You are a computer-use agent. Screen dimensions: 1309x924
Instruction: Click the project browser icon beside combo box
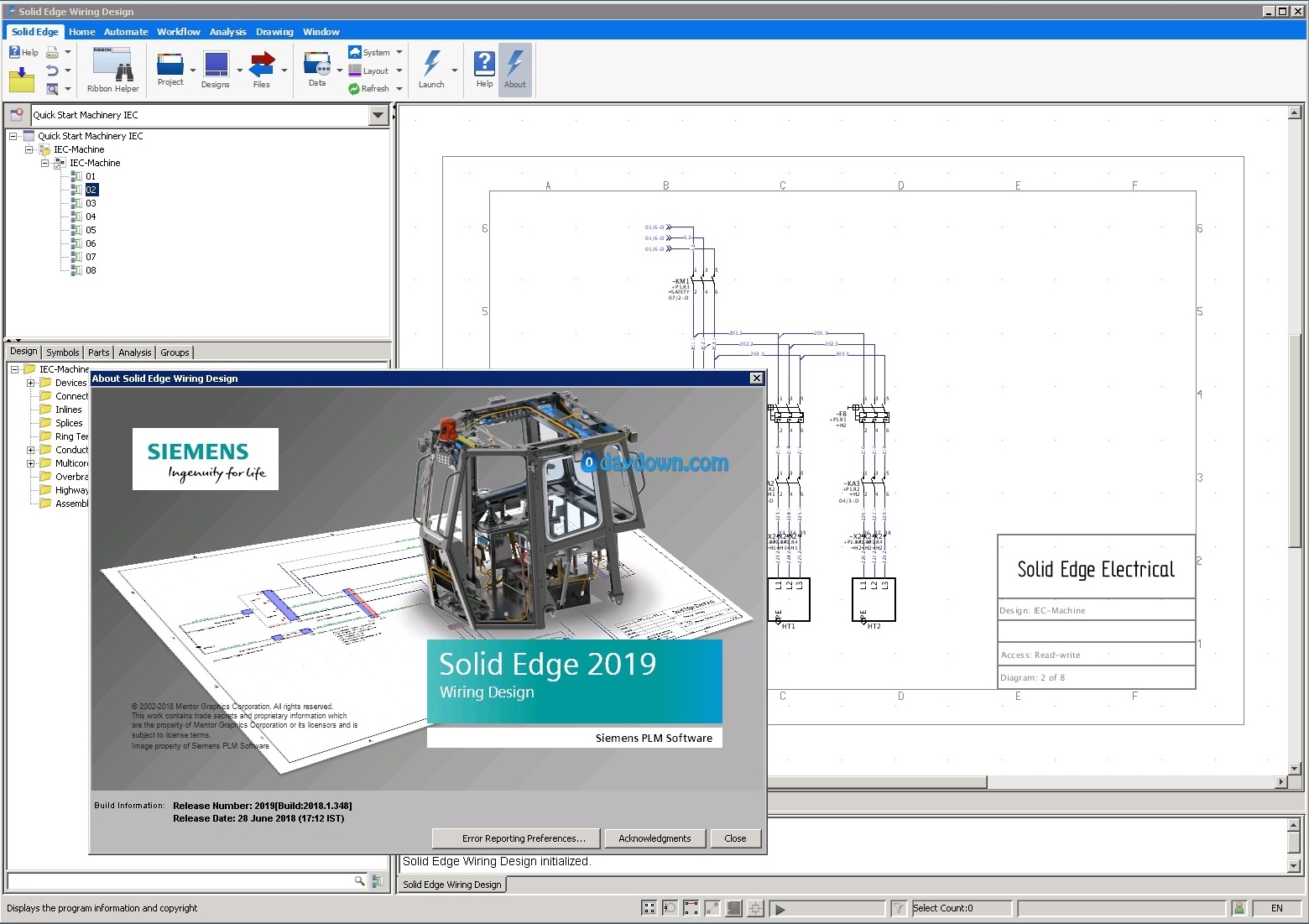[16, 115]
